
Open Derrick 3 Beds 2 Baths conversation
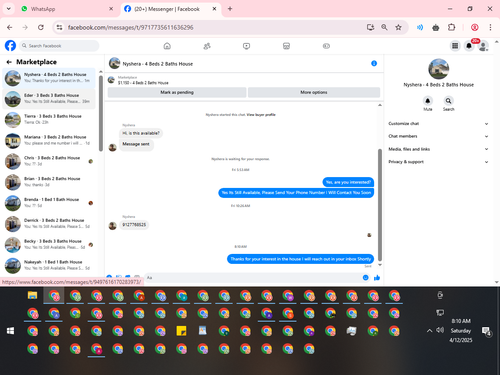pyautogui.click(x=49, y=224)
